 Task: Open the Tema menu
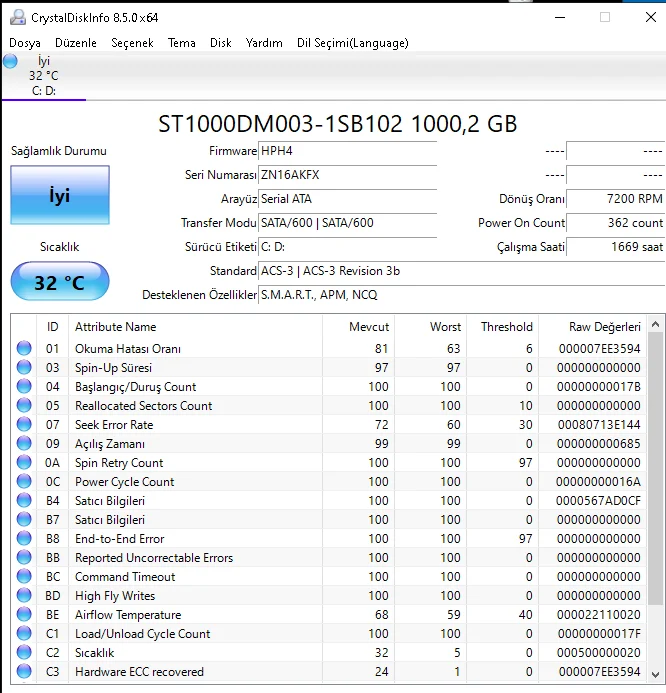pyautogui.click(x=181, y=43)
